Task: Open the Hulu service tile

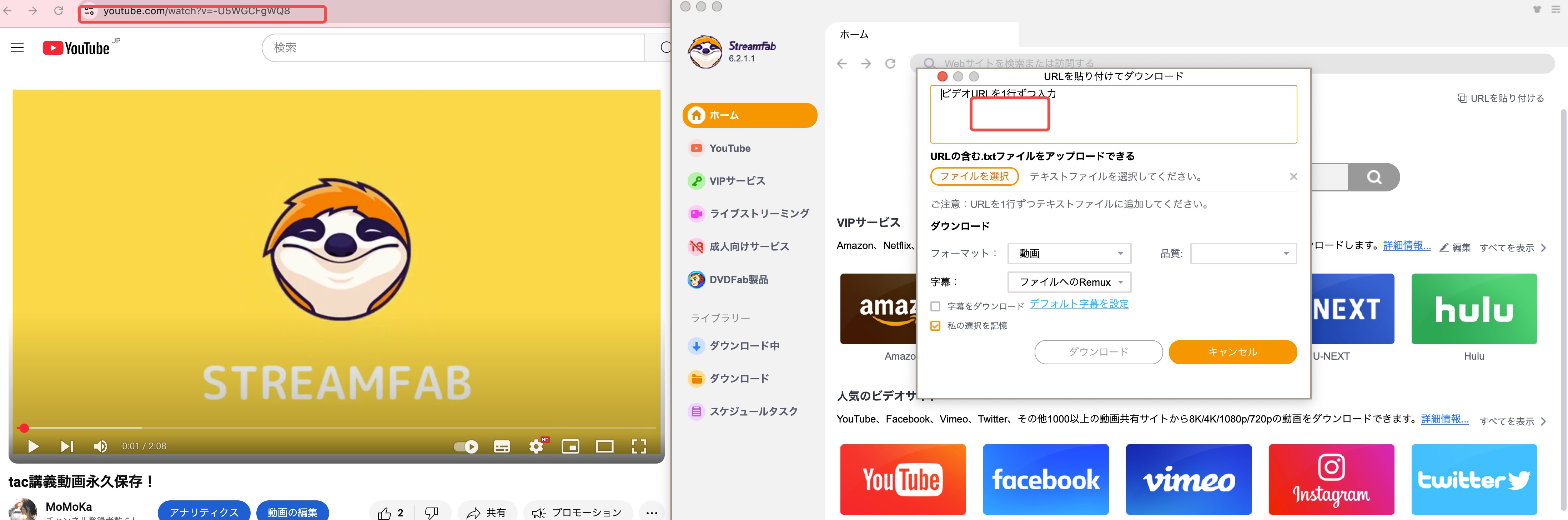Action: [1474, 309]
